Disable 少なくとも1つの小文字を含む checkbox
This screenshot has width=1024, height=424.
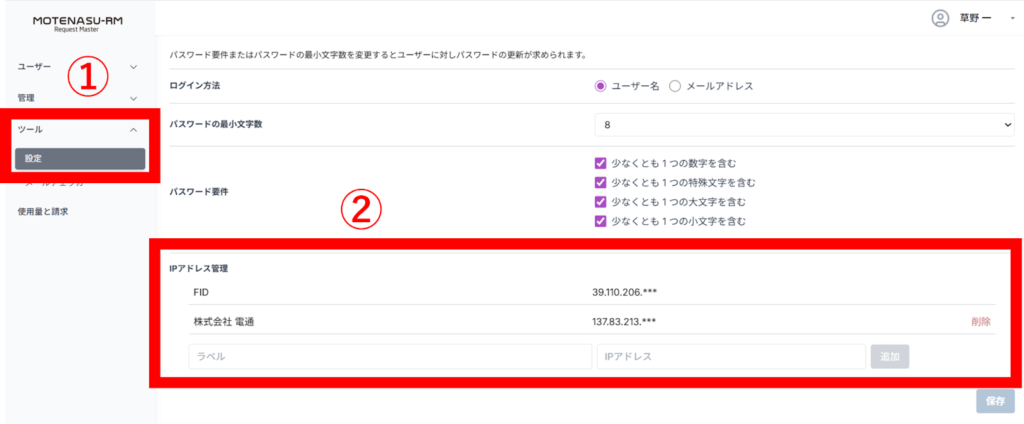pyautogui.click(x=601, y=220)
